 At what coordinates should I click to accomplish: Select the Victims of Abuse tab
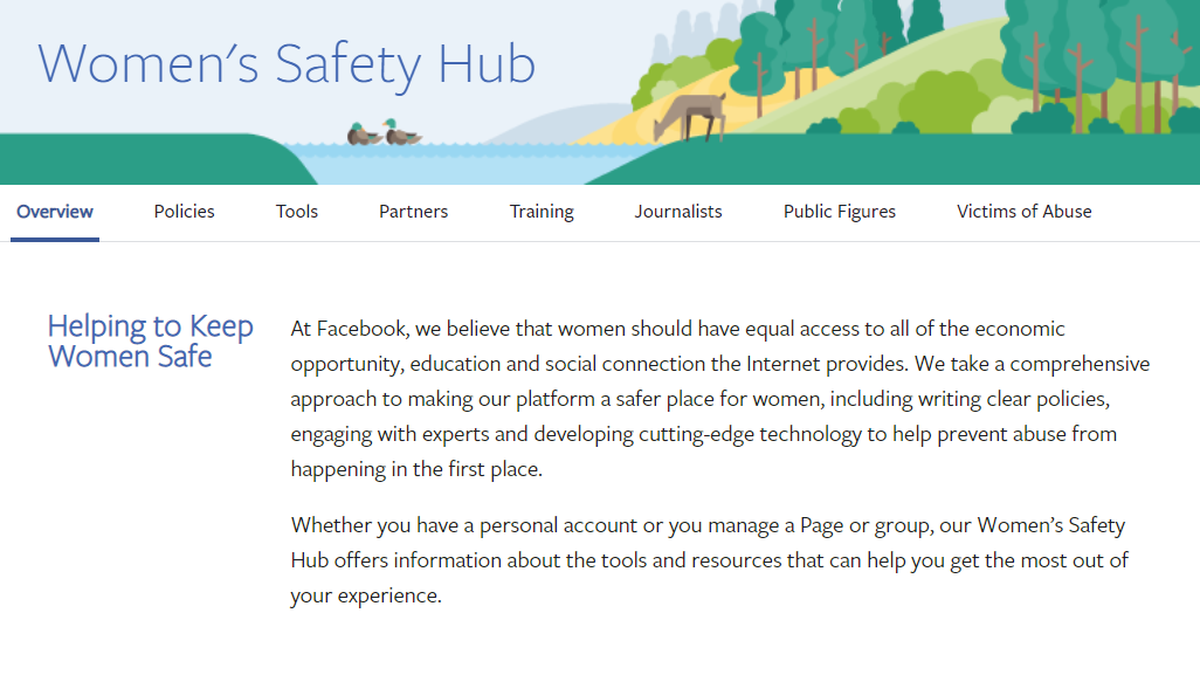coord(1024,211)
